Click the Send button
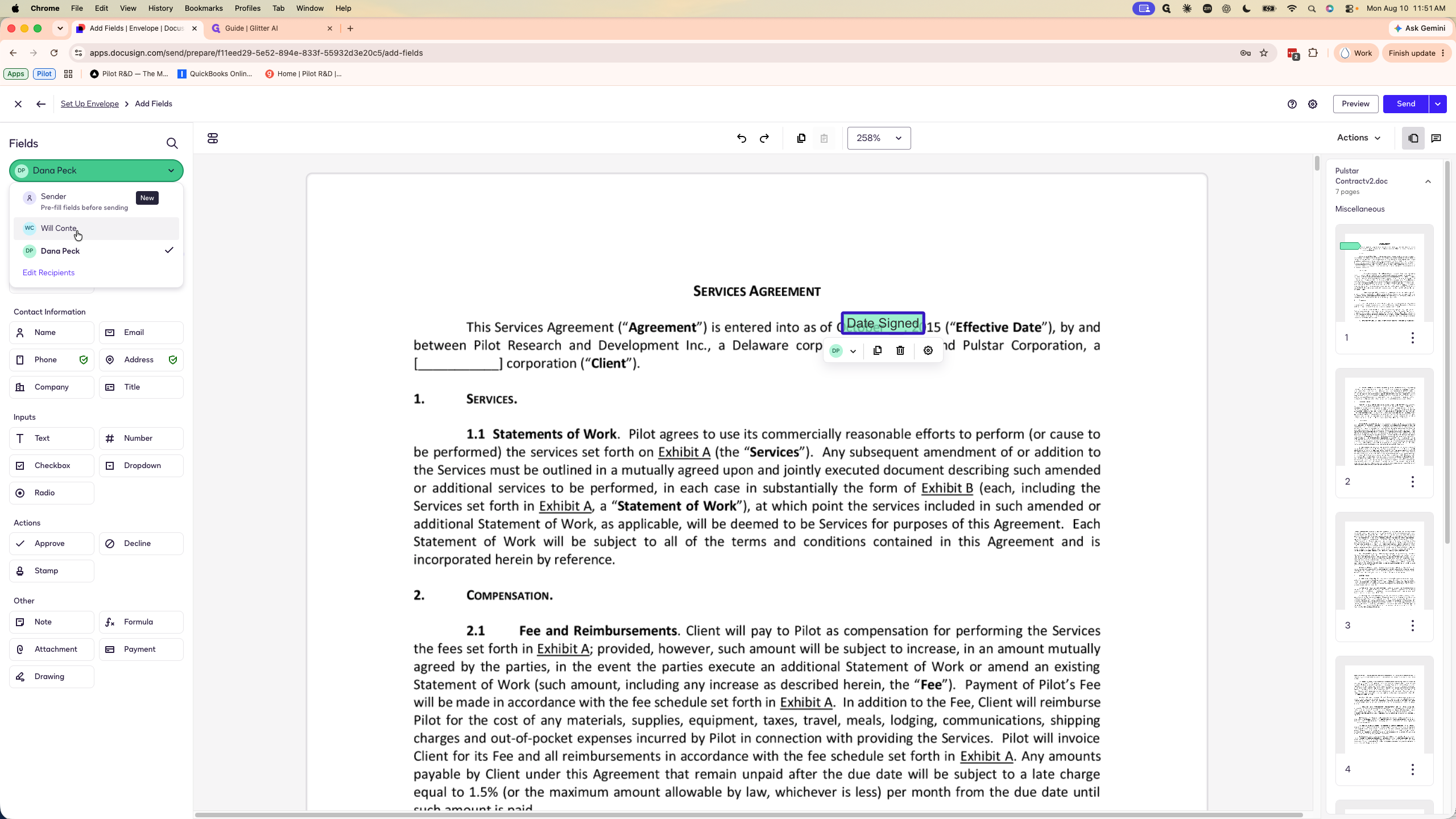The height and width of the screenshot is (819, 1456). (x=1406, y=104)
